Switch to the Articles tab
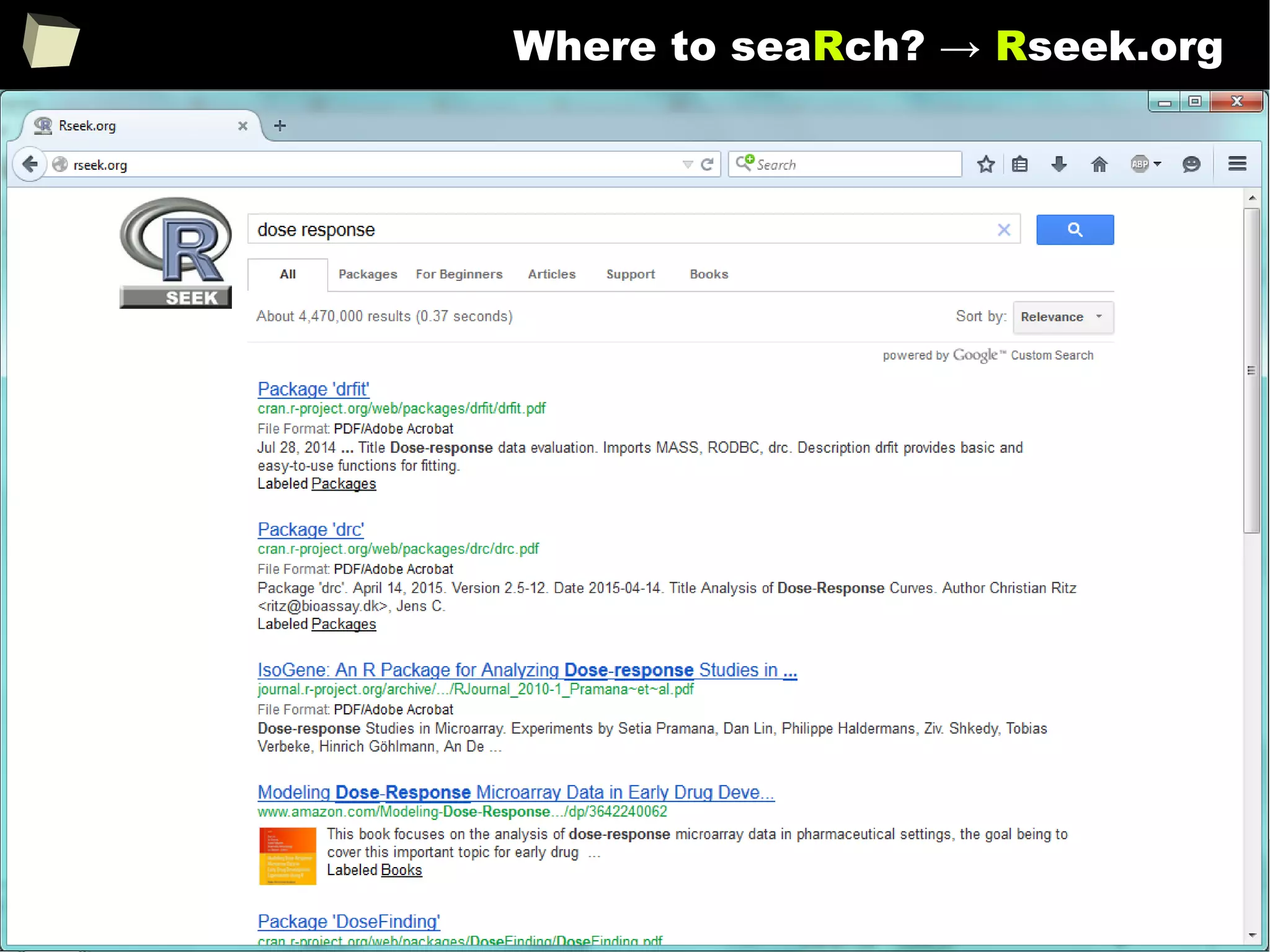The image size is (1270, 952). (551, 274)
